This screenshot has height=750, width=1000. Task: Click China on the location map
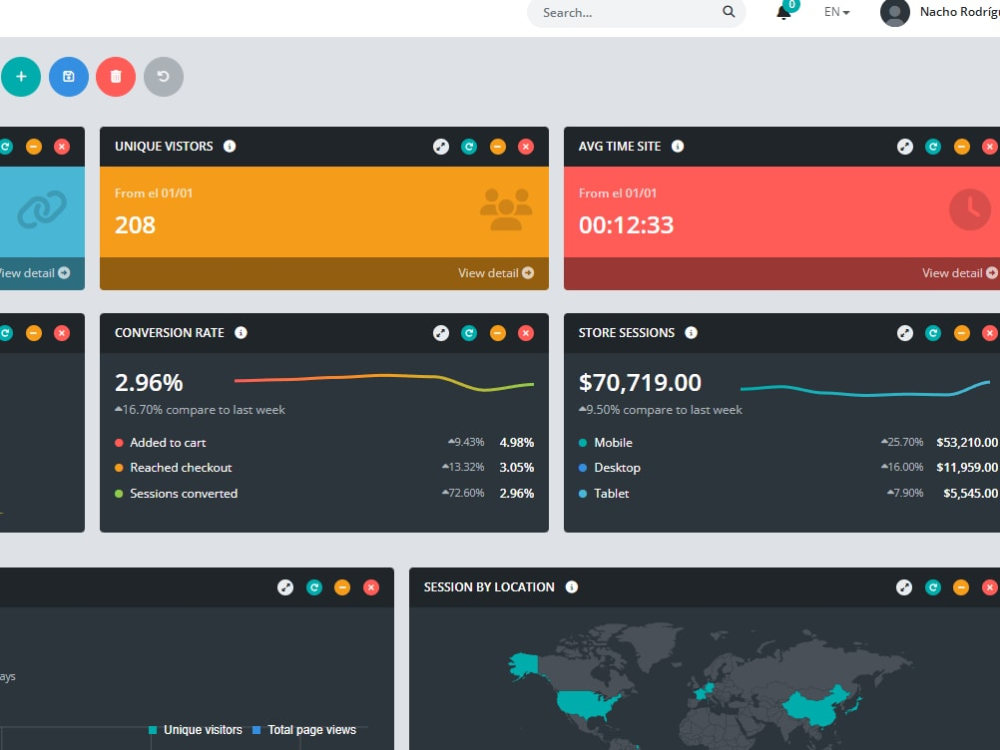pos(813,707)
